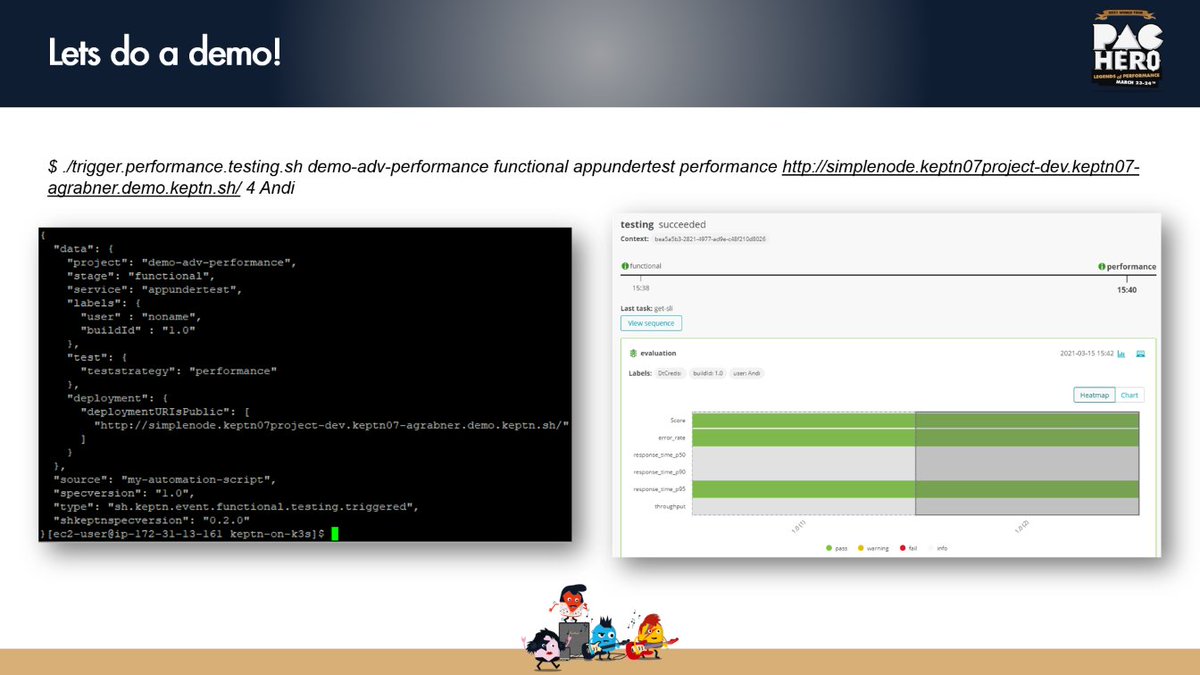1200x675 pixels.
Task: Click the Score heatmap cell for 1.0 (1)
Action: coord(804,420)
